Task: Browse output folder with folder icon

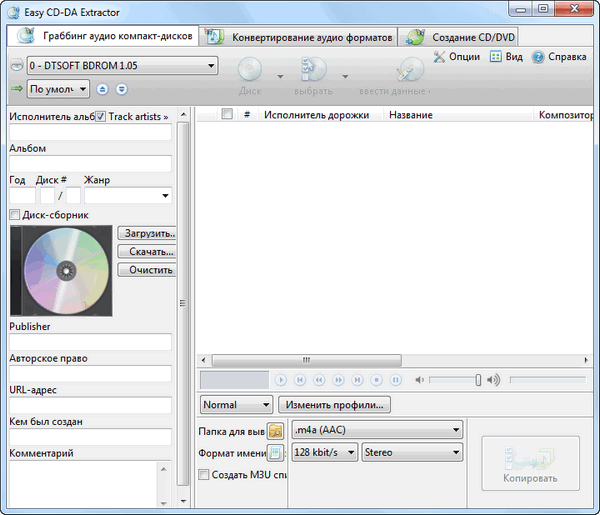Action: [x=275, y=431]
